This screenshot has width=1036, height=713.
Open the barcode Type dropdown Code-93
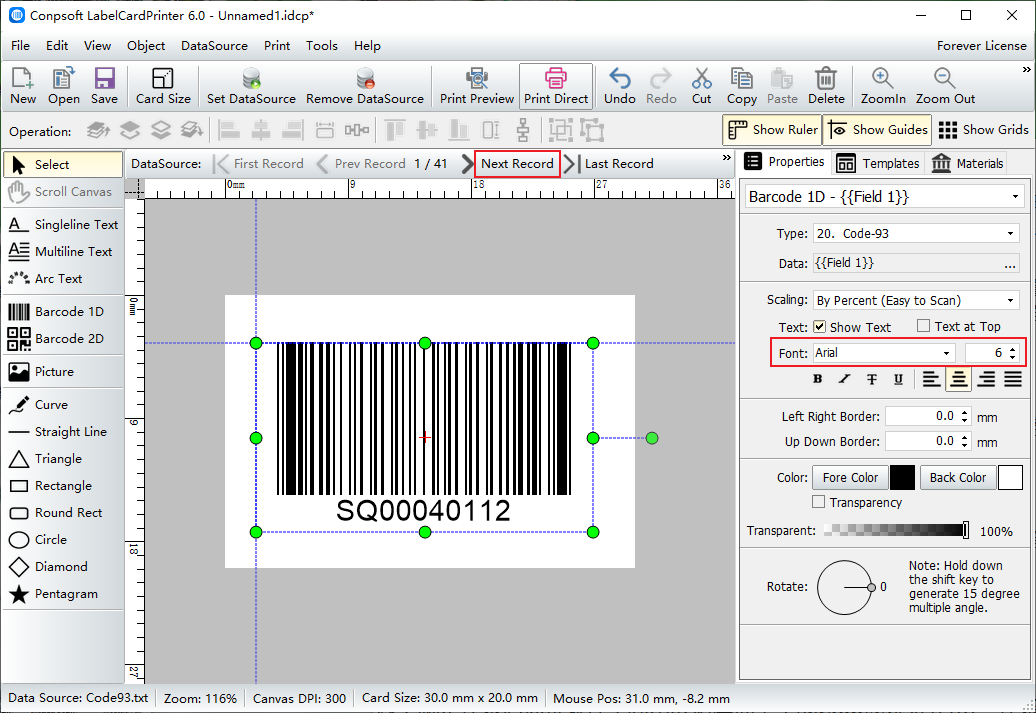916,234
